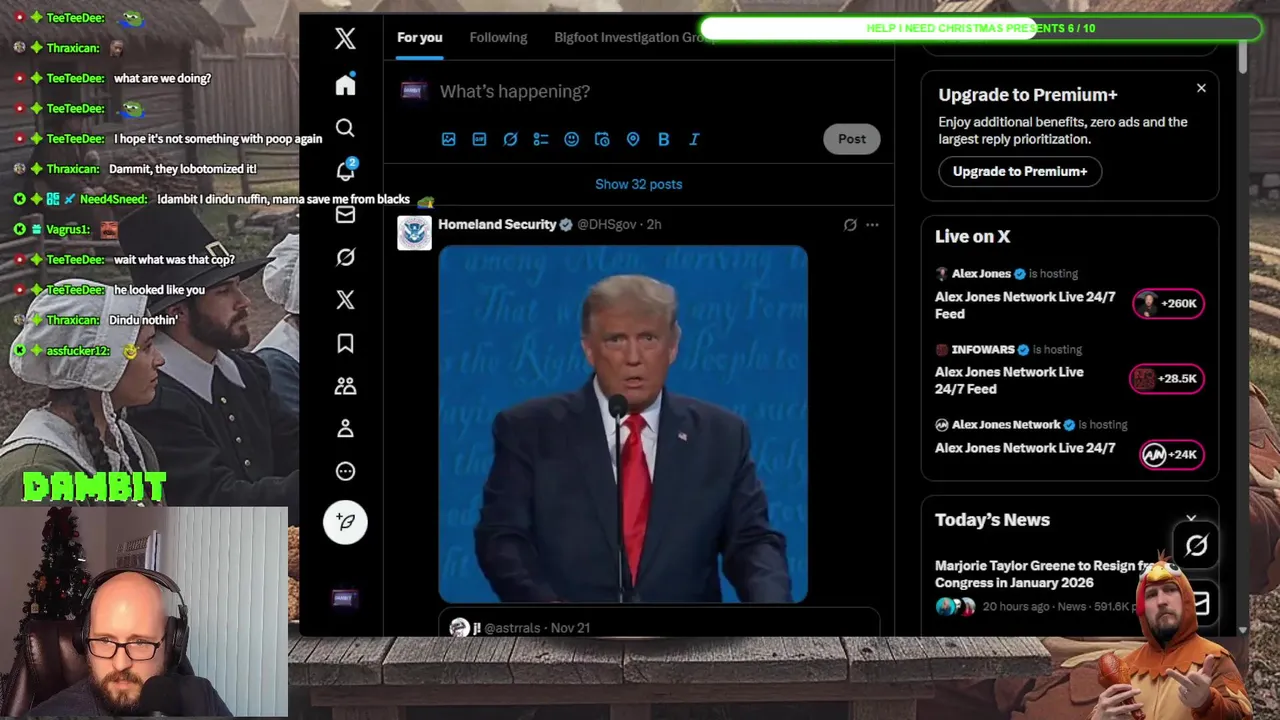Click the composer profile avatar

tap(413, 91)
